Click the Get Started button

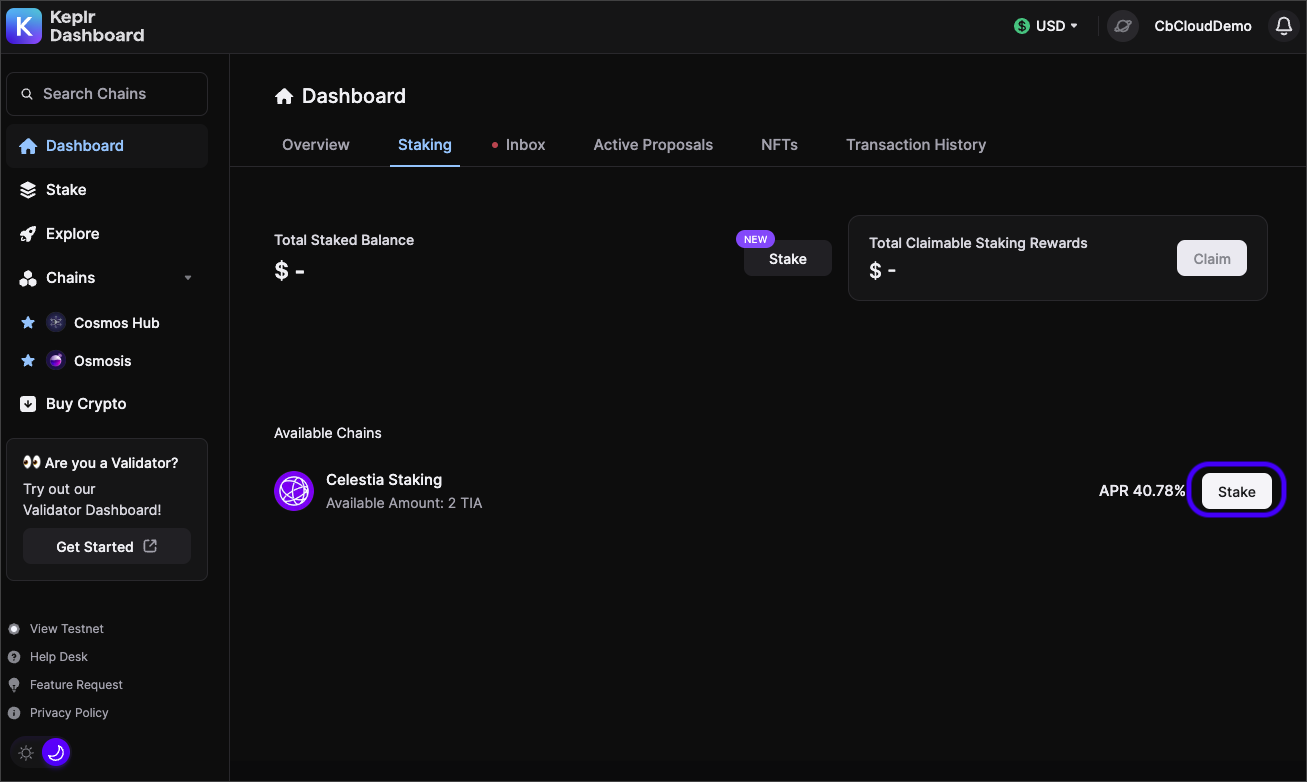[x=107, y=546]
